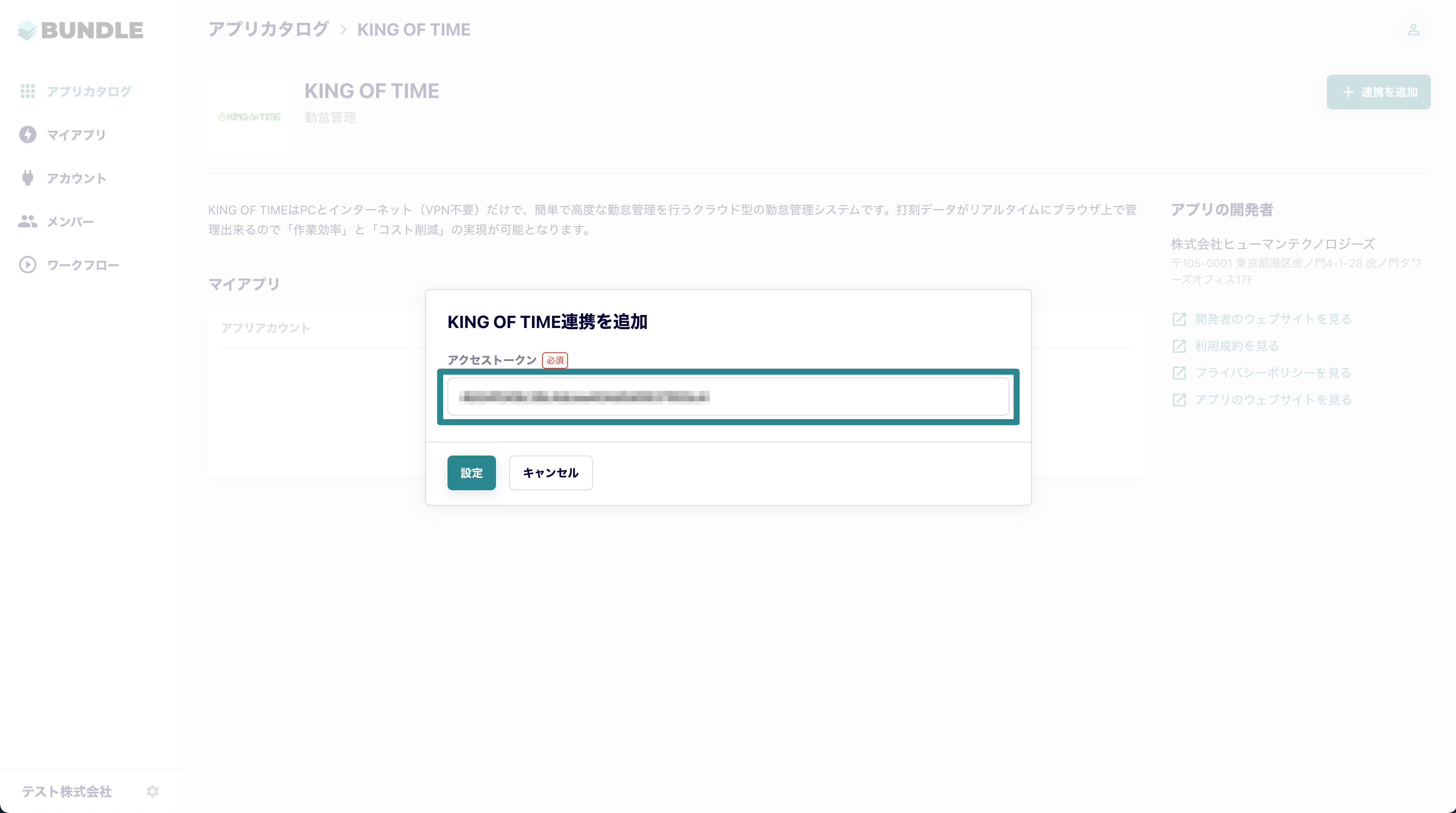Click the 設定 button in dialog
Image resolution: width=1456 pixels, height=813 pixels.
[x=471, y=472]
